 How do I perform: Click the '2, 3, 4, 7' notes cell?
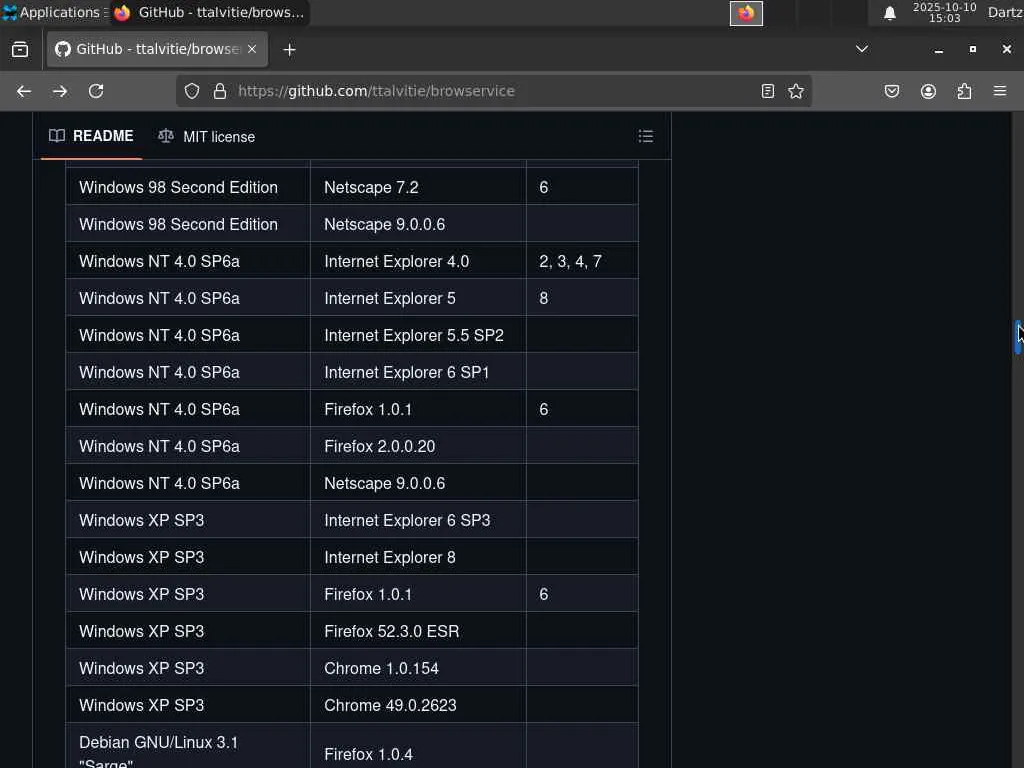(582, 261)
